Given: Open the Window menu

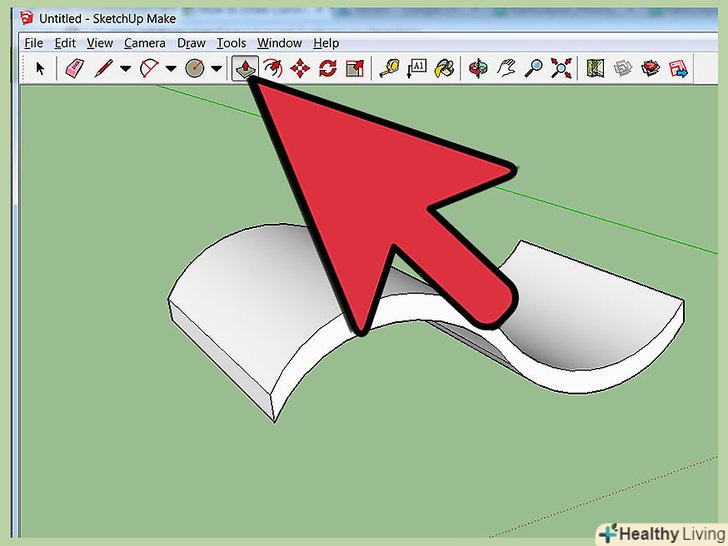Looking at the screenshot, I should [x=279, y=43].
